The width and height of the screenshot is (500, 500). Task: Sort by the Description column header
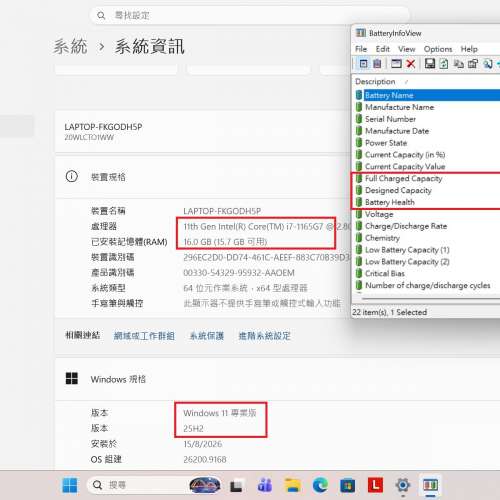coord(375,82)
